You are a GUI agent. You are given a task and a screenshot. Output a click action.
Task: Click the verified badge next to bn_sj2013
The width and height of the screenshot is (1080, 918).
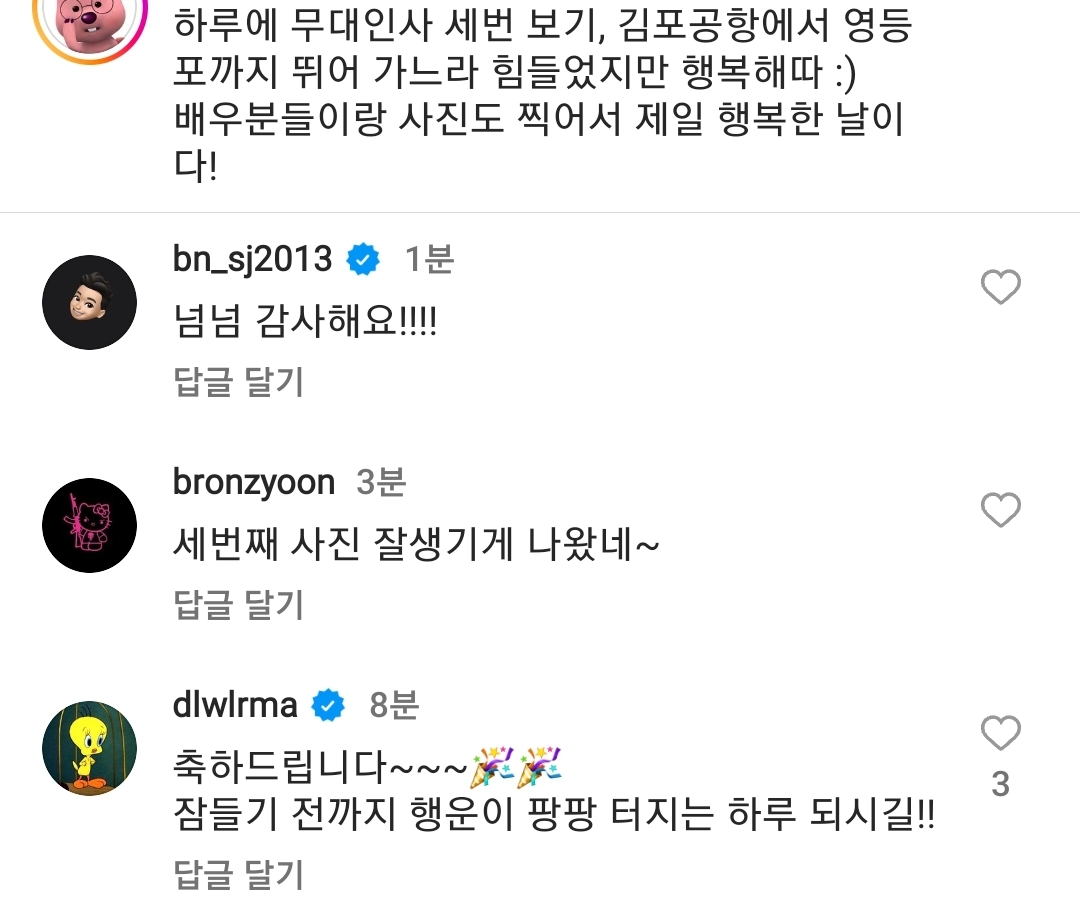click(361, 259)
